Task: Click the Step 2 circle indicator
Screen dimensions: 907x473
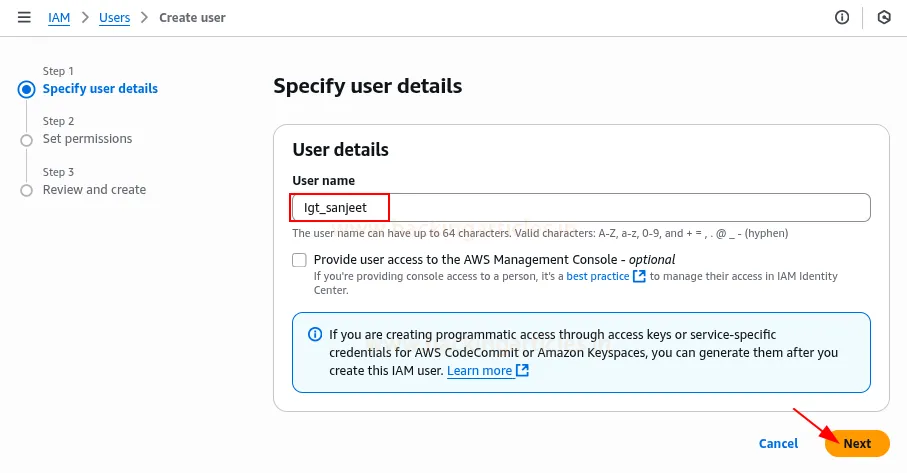Action: point(26,140)
